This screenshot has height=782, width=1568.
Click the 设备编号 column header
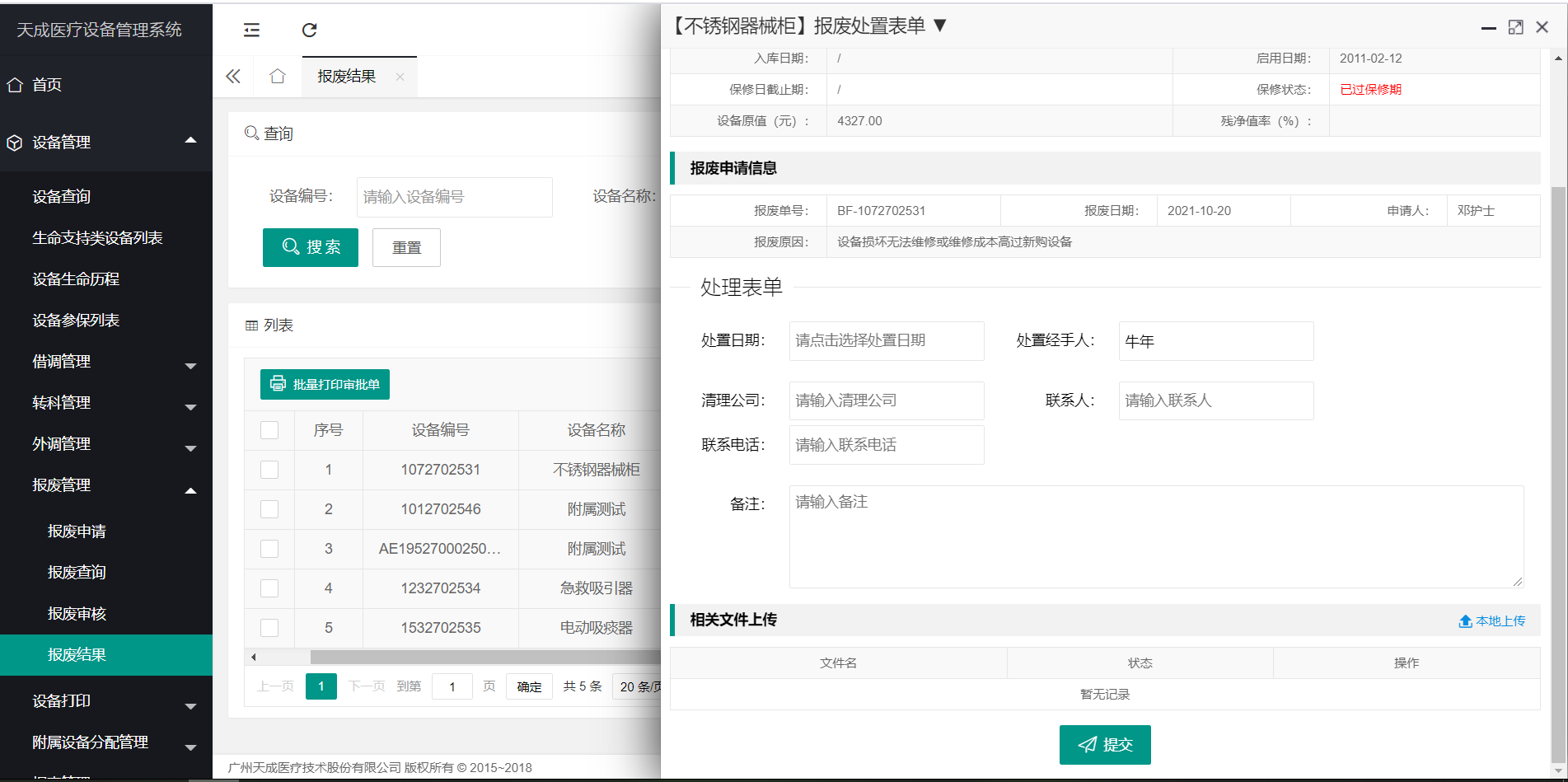441,430
